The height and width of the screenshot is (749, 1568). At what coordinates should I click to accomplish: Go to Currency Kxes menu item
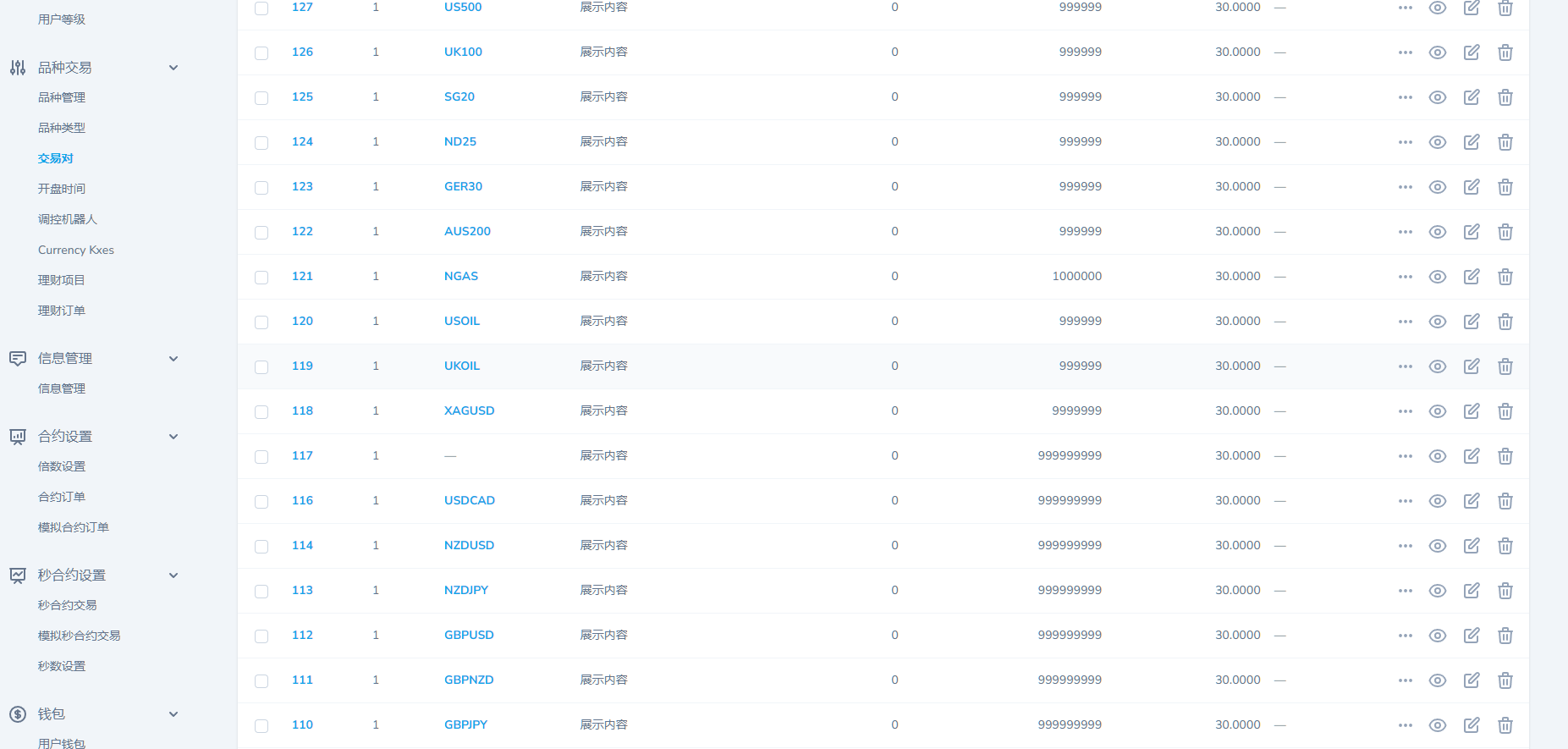pyautogui.click(x=76, y=250)
